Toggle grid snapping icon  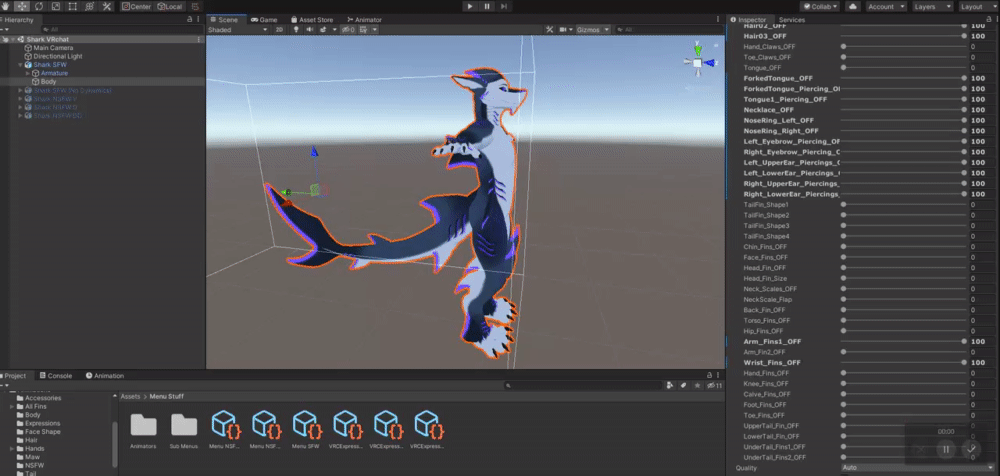click(195, 6)
